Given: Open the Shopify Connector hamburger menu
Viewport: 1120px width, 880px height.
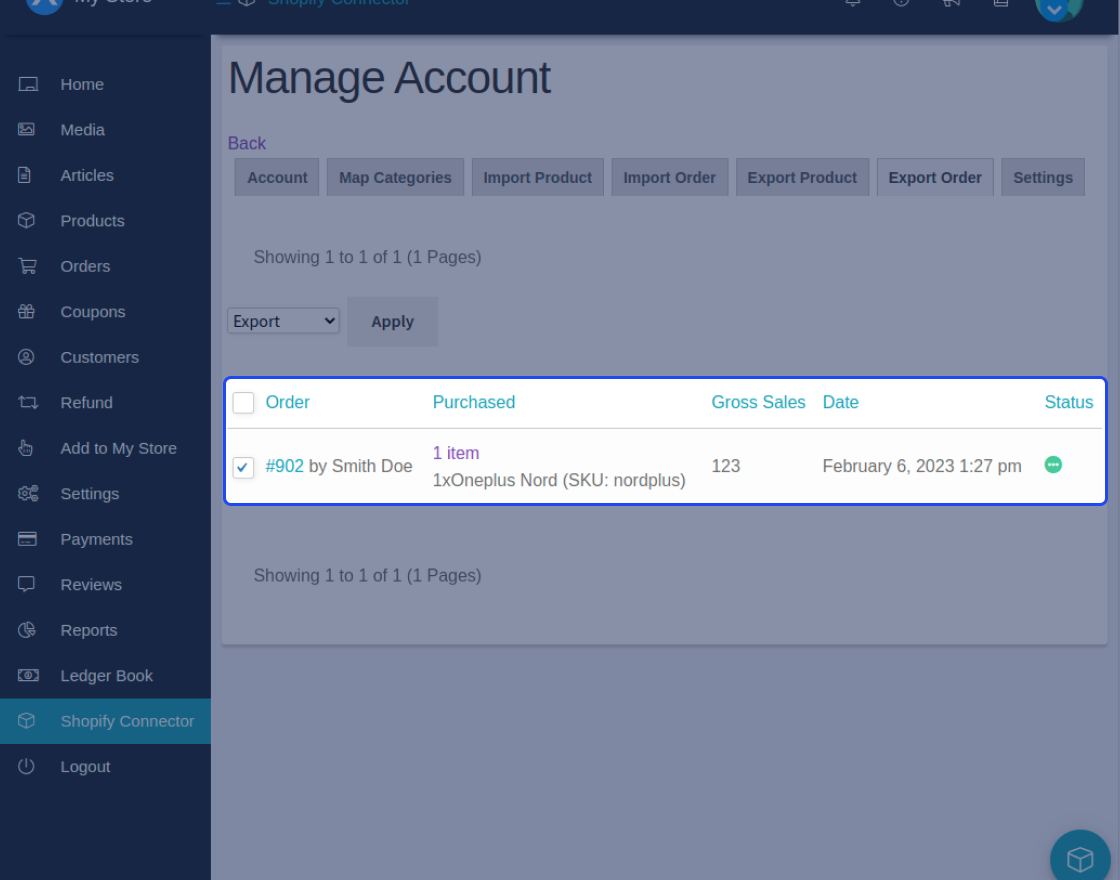Looking at the screenshot, I should click(222, 2).
